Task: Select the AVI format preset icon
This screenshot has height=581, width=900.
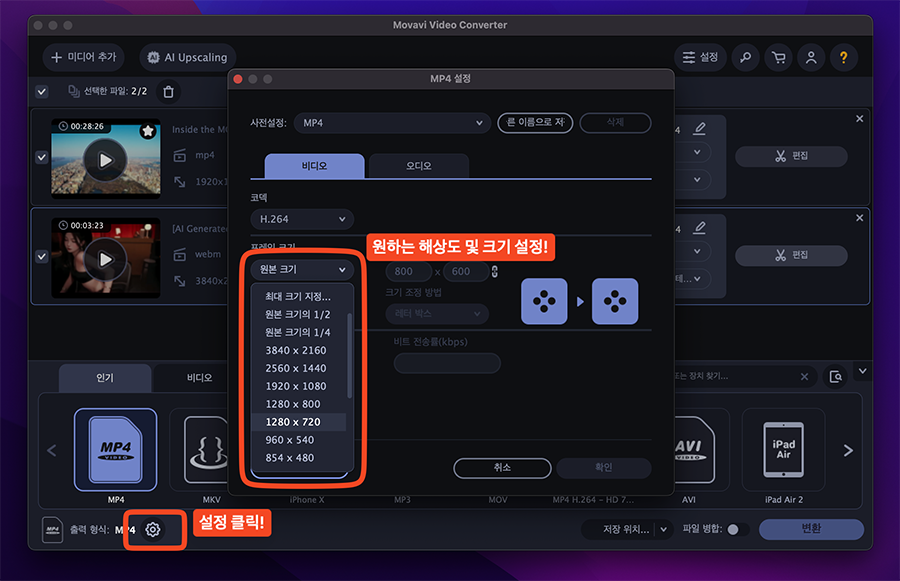Action: 693,450
